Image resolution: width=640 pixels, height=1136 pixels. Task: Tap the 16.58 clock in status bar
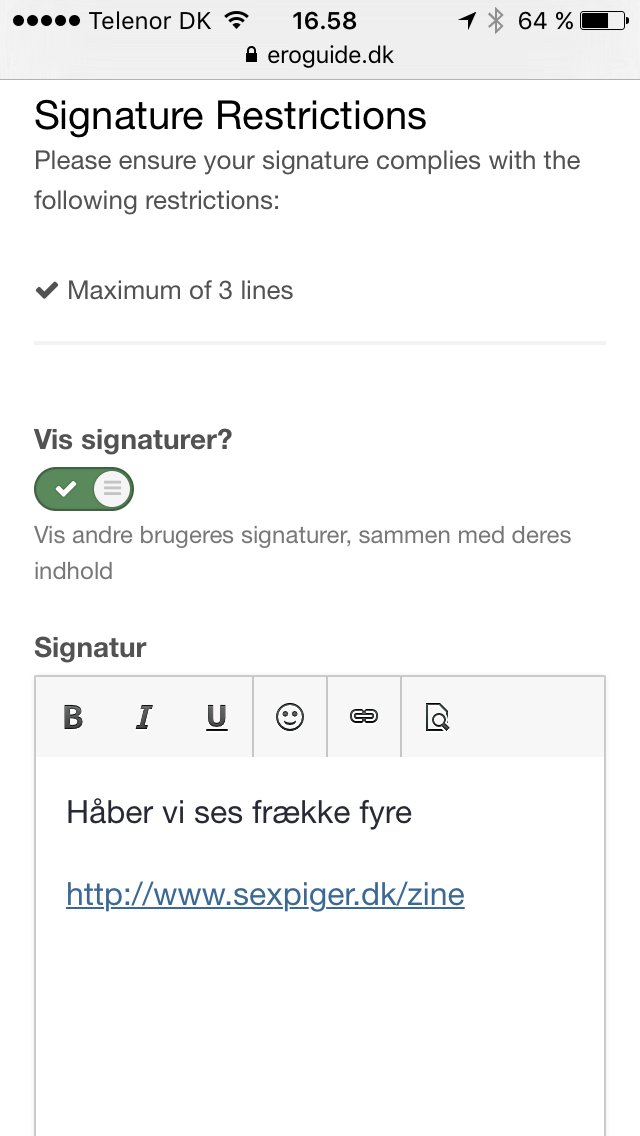tap(324, 21)
